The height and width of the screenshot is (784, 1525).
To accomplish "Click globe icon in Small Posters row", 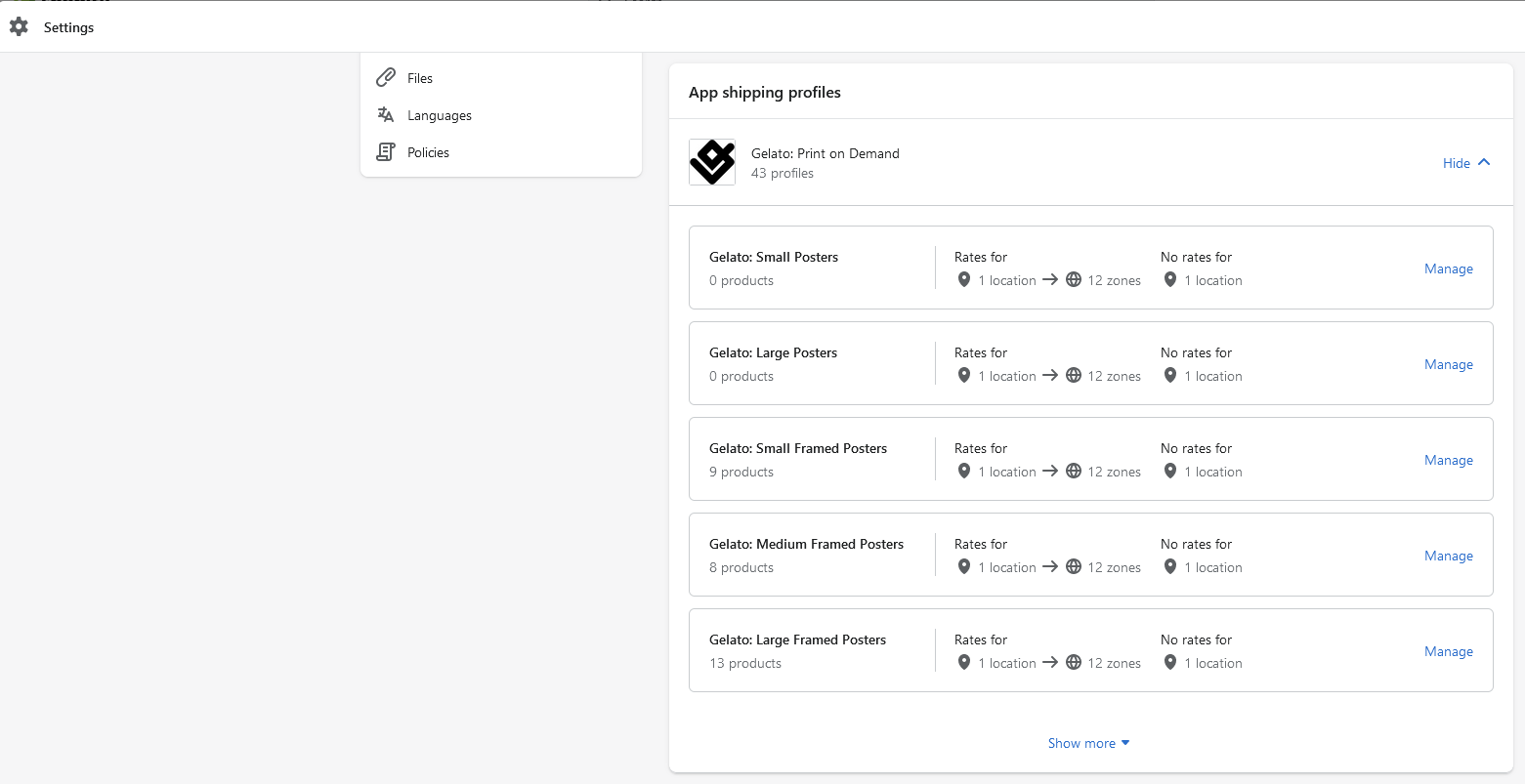I will coord(1074,280).
